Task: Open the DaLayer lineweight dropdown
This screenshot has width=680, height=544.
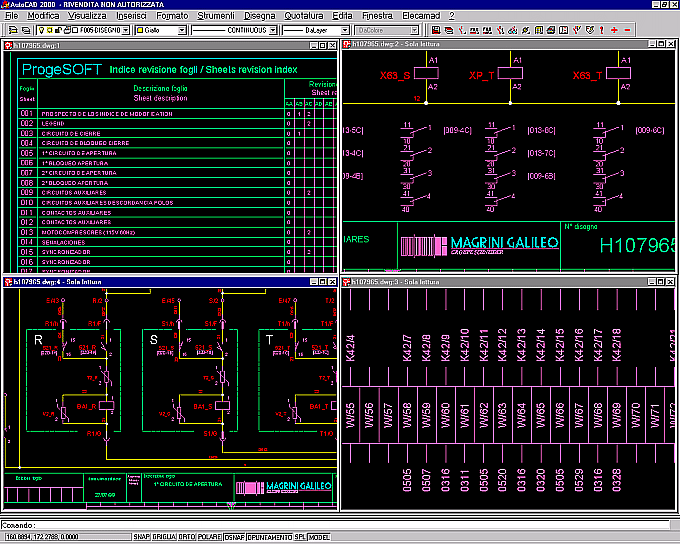Action: [x=345, y=30]
